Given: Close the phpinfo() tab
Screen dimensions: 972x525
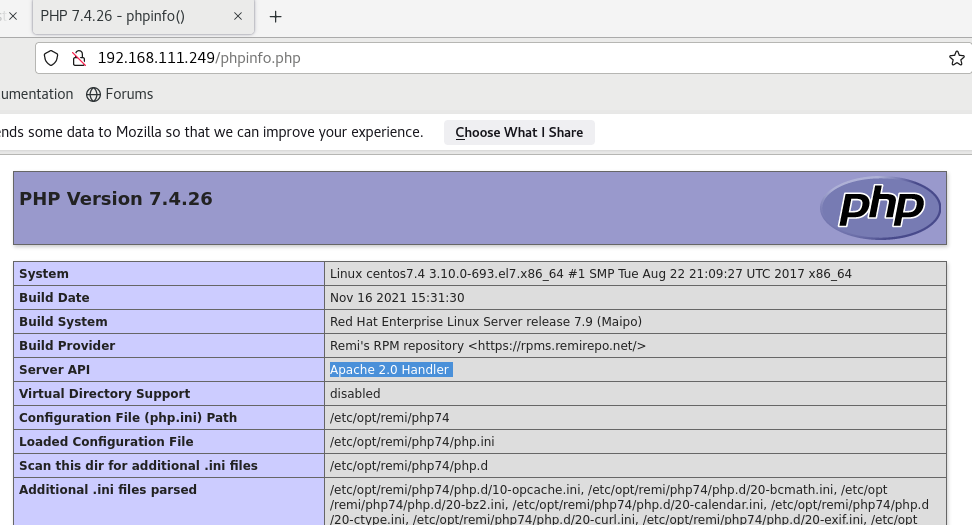Looking at the screenshot, I should [x=237, y=16].
